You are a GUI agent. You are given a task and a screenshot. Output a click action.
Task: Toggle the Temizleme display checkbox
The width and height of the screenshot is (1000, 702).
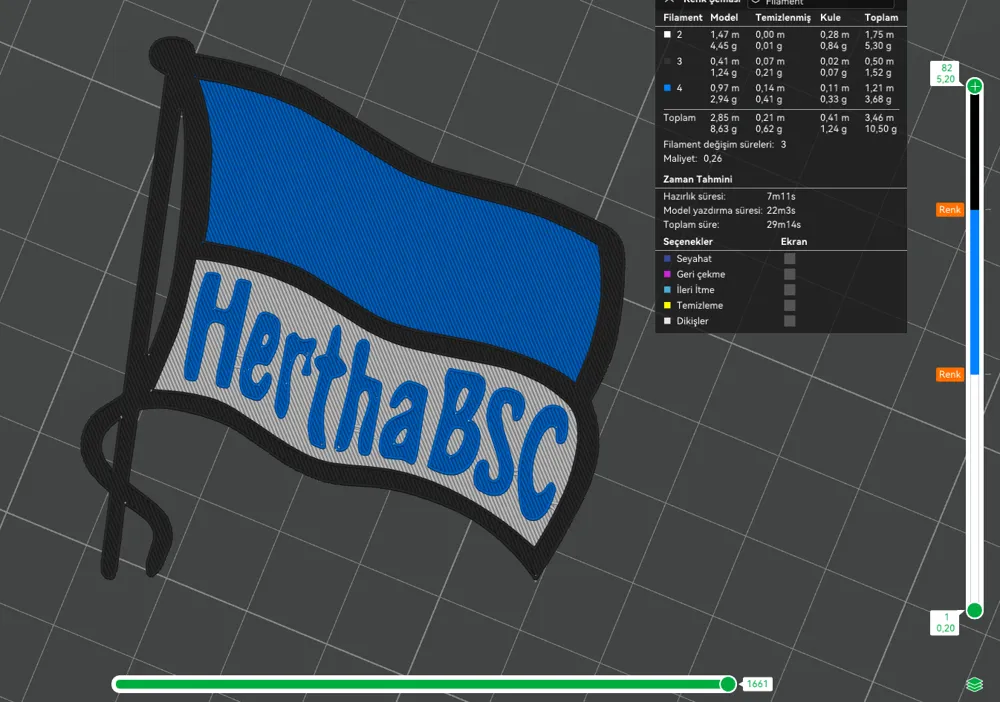point(790,305)
